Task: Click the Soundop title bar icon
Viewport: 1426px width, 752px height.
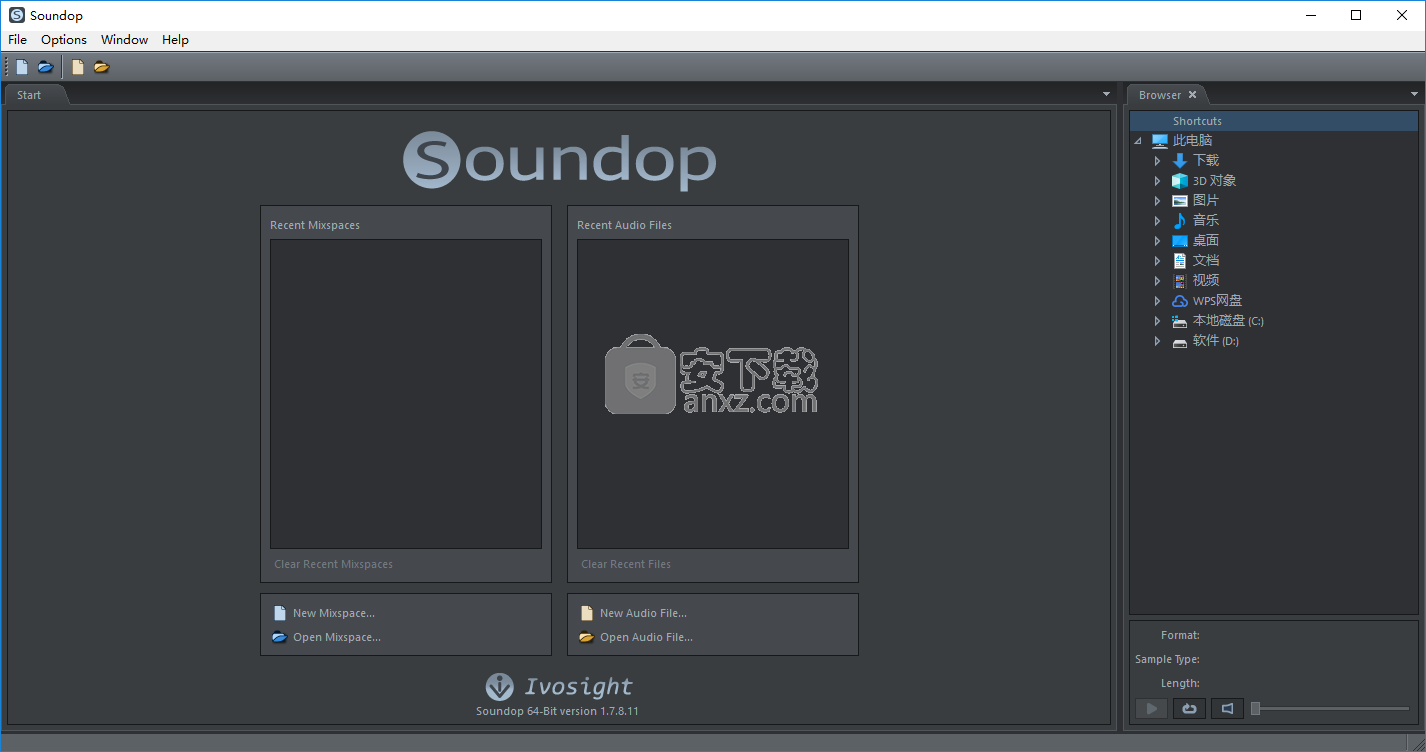Action: (x=17, y=15)
